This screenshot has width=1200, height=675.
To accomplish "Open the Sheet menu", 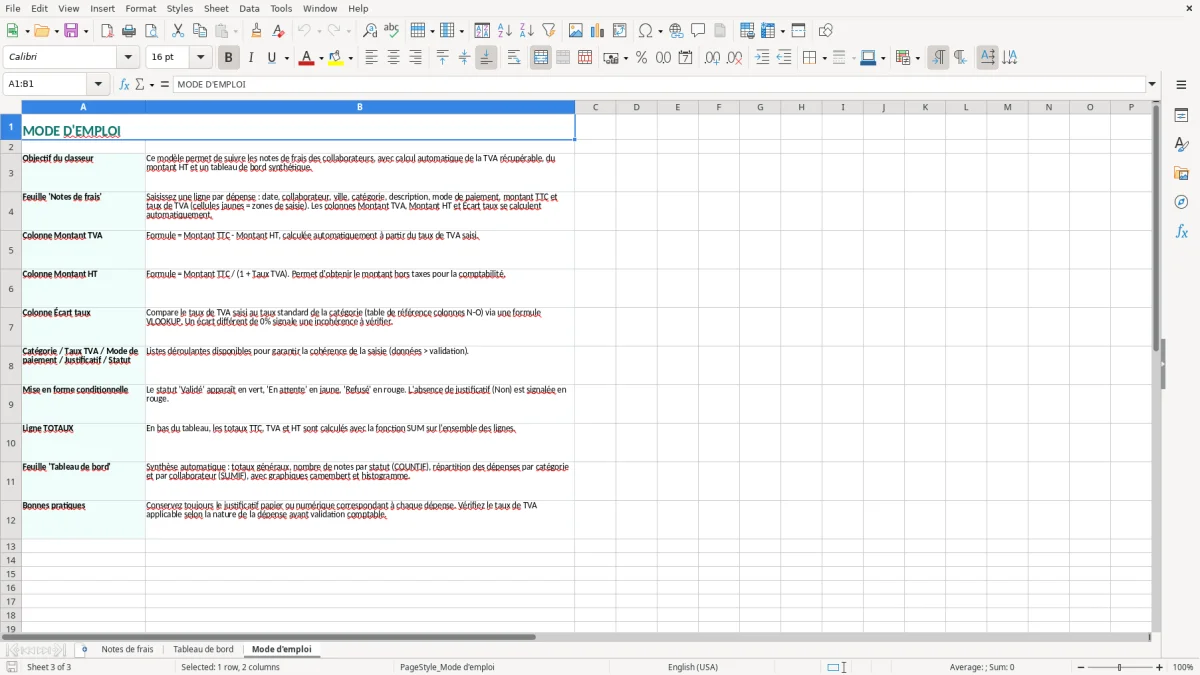I will 216,8.
